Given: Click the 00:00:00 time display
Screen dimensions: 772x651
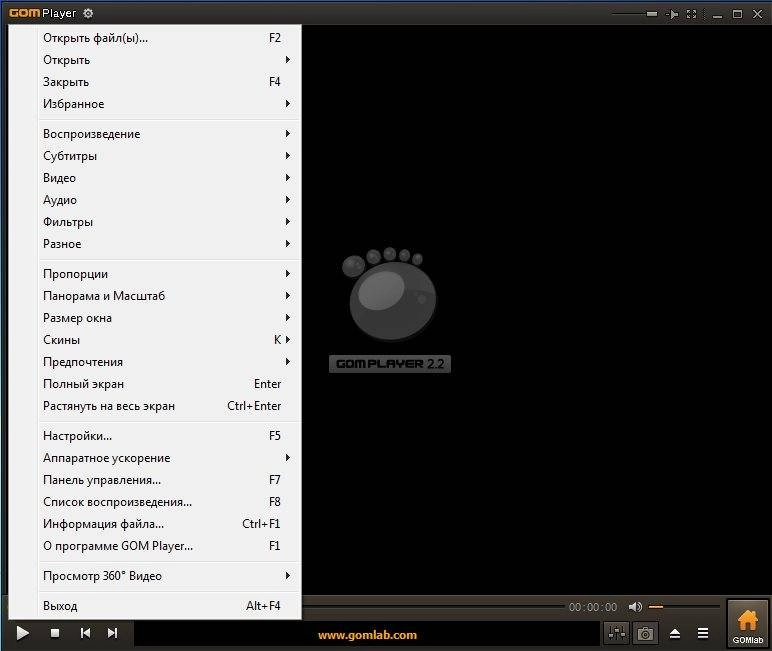Looking at the screenshot, I should point(593,607).
